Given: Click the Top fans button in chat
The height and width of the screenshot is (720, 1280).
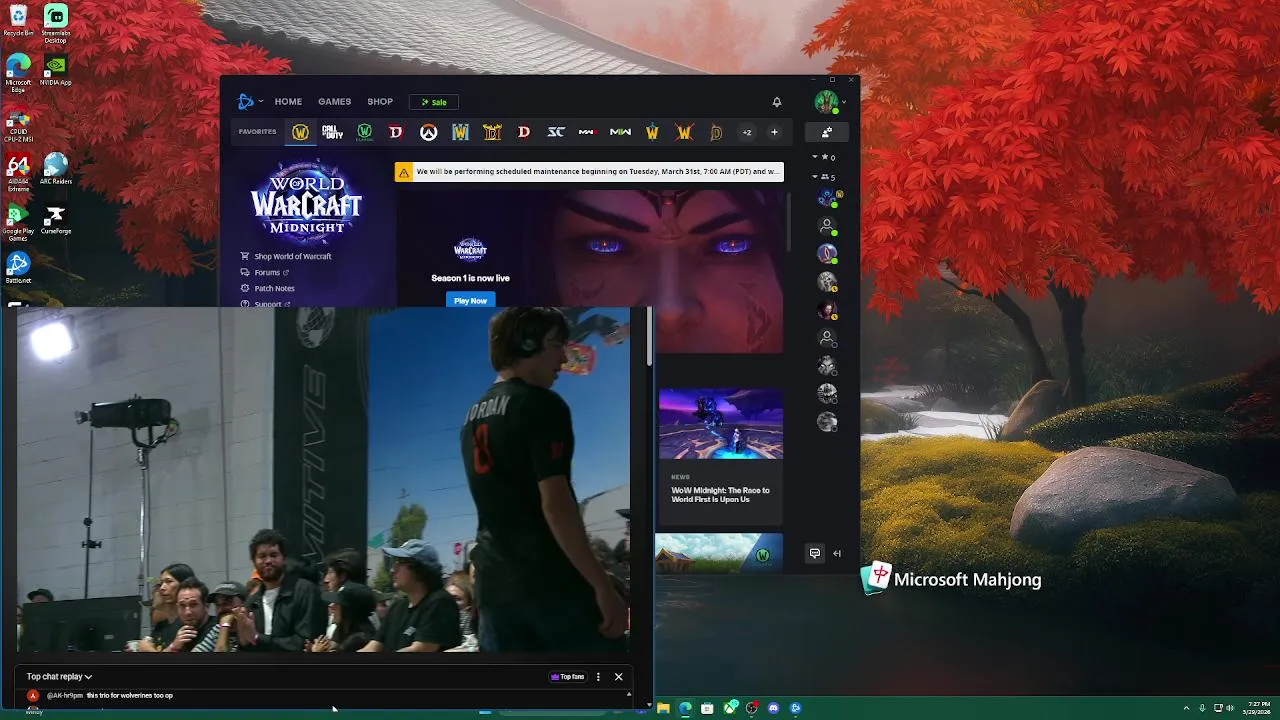Looking at the screenshot, I should (x=567, y=677).
